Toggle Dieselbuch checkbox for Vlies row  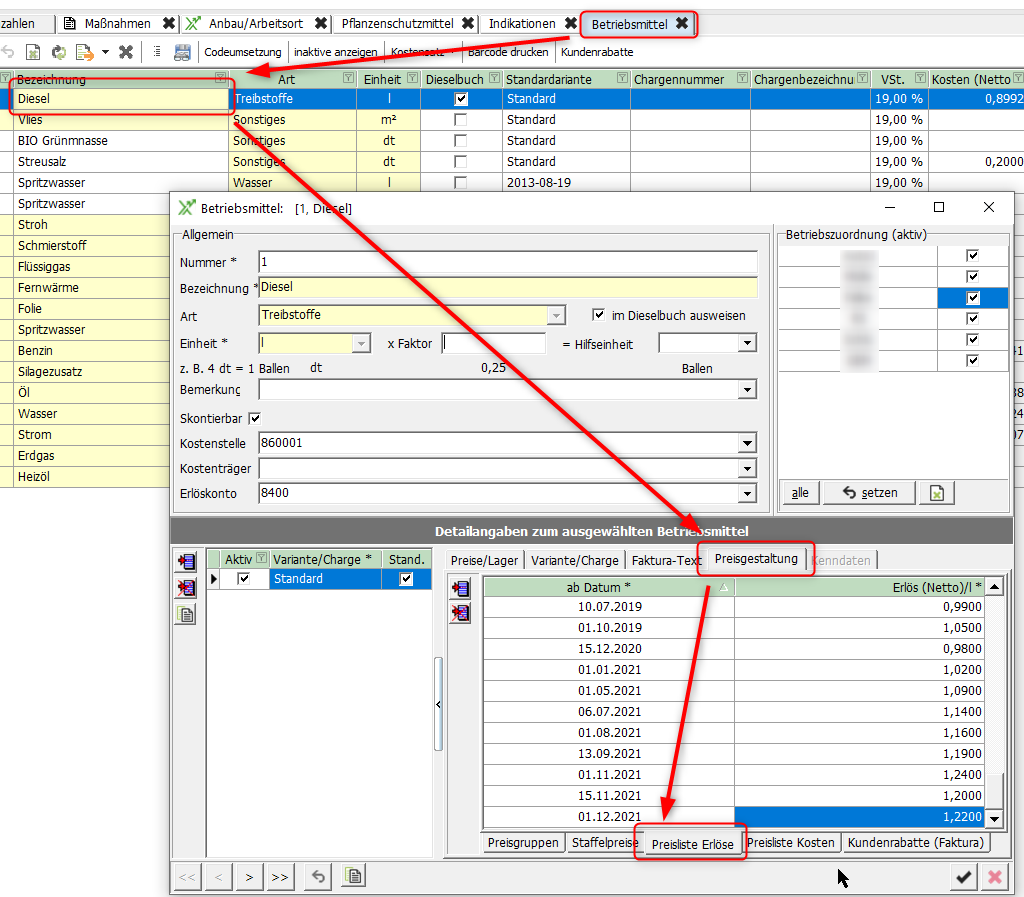460,120
